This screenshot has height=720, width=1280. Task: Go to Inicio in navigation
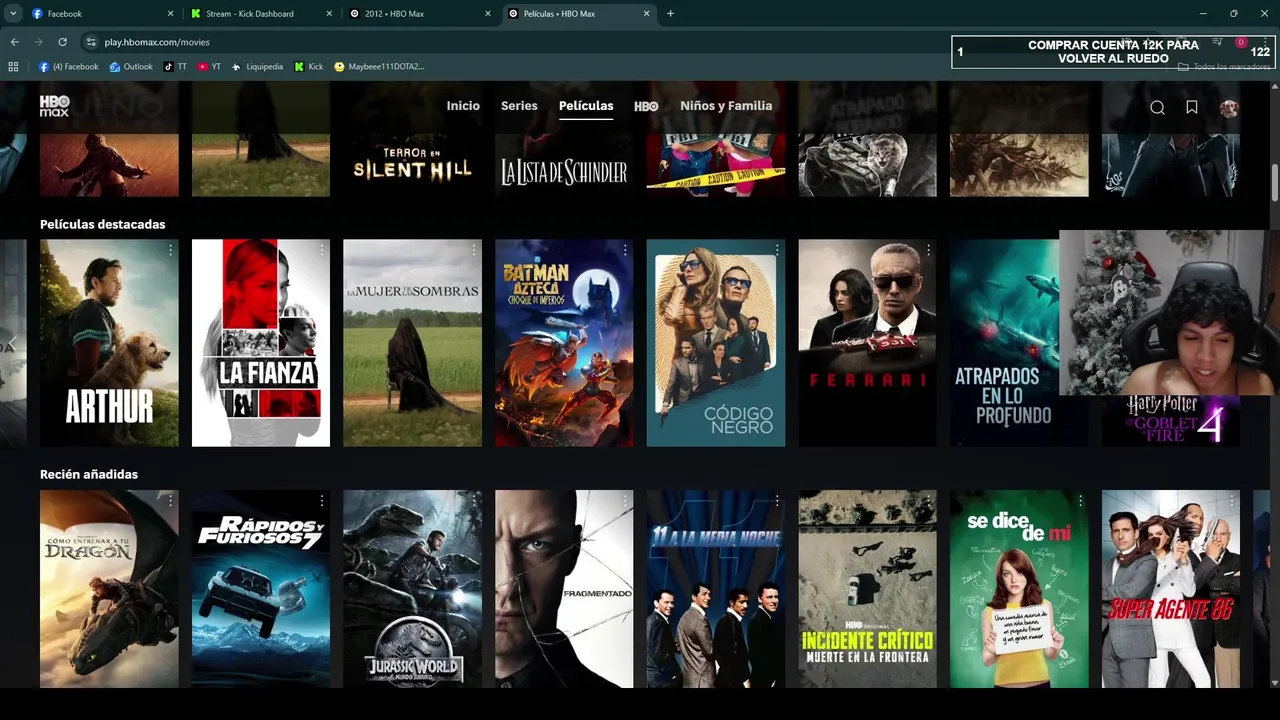point(463,106)
